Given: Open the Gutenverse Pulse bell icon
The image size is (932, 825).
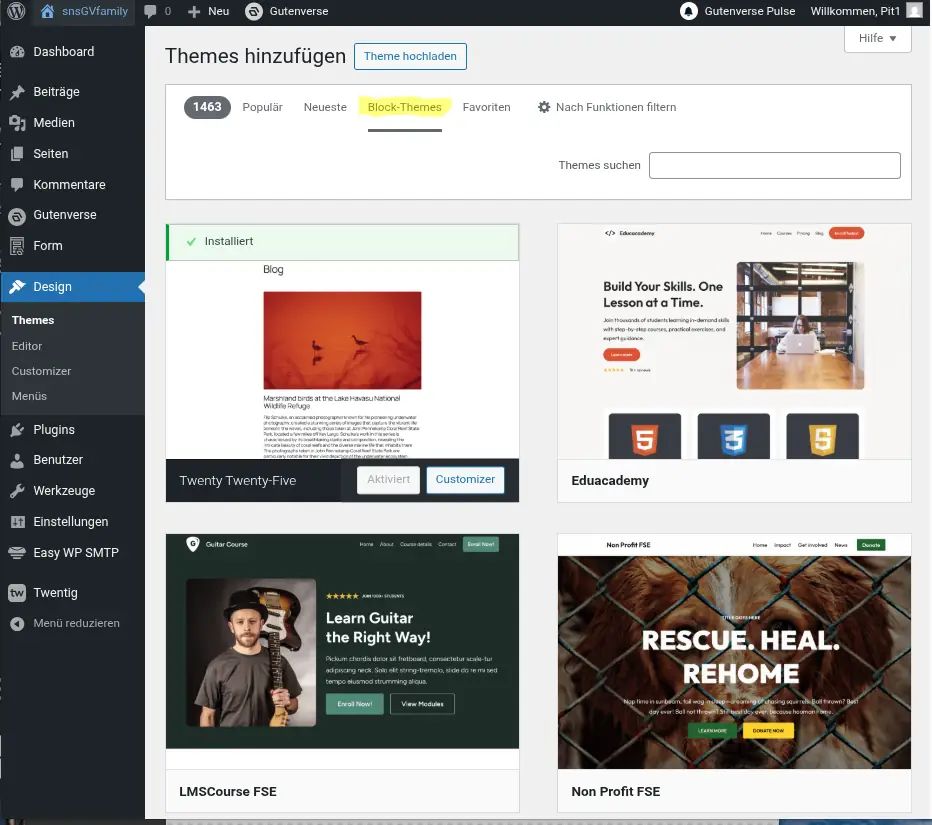Looking at the screenshot, I should click(688, 11).
